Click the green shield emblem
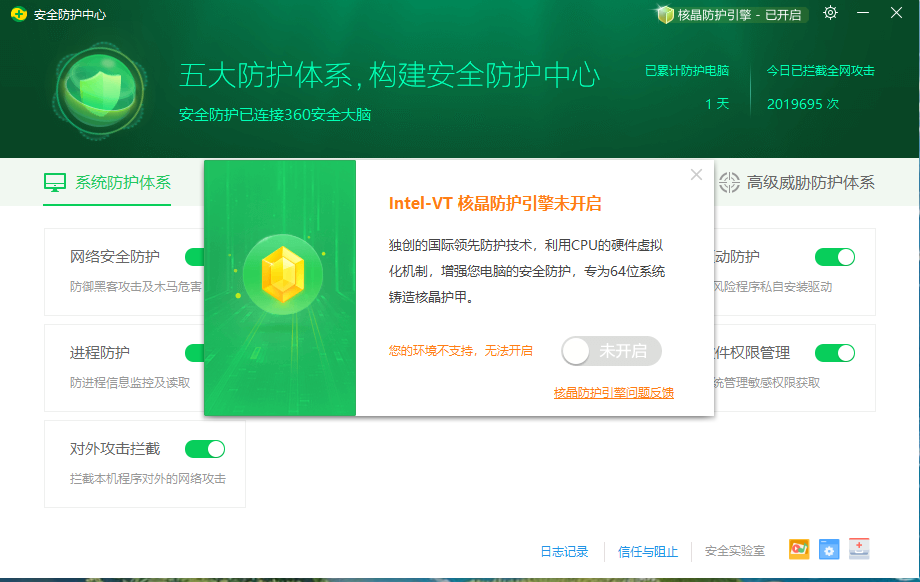Screen dimensions: 920x582 pyautogui.click(x=100, y=91)
